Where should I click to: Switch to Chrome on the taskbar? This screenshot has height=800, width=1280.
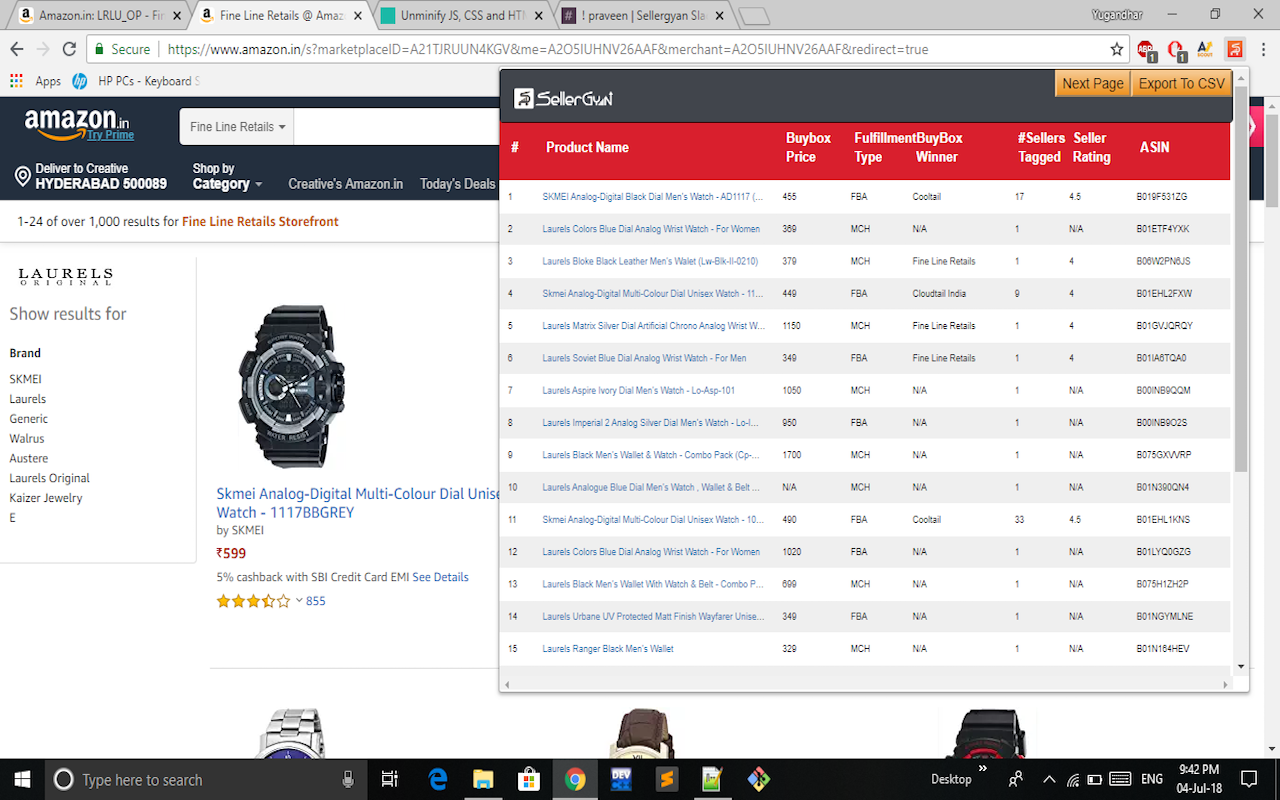[x=574, y=779]
